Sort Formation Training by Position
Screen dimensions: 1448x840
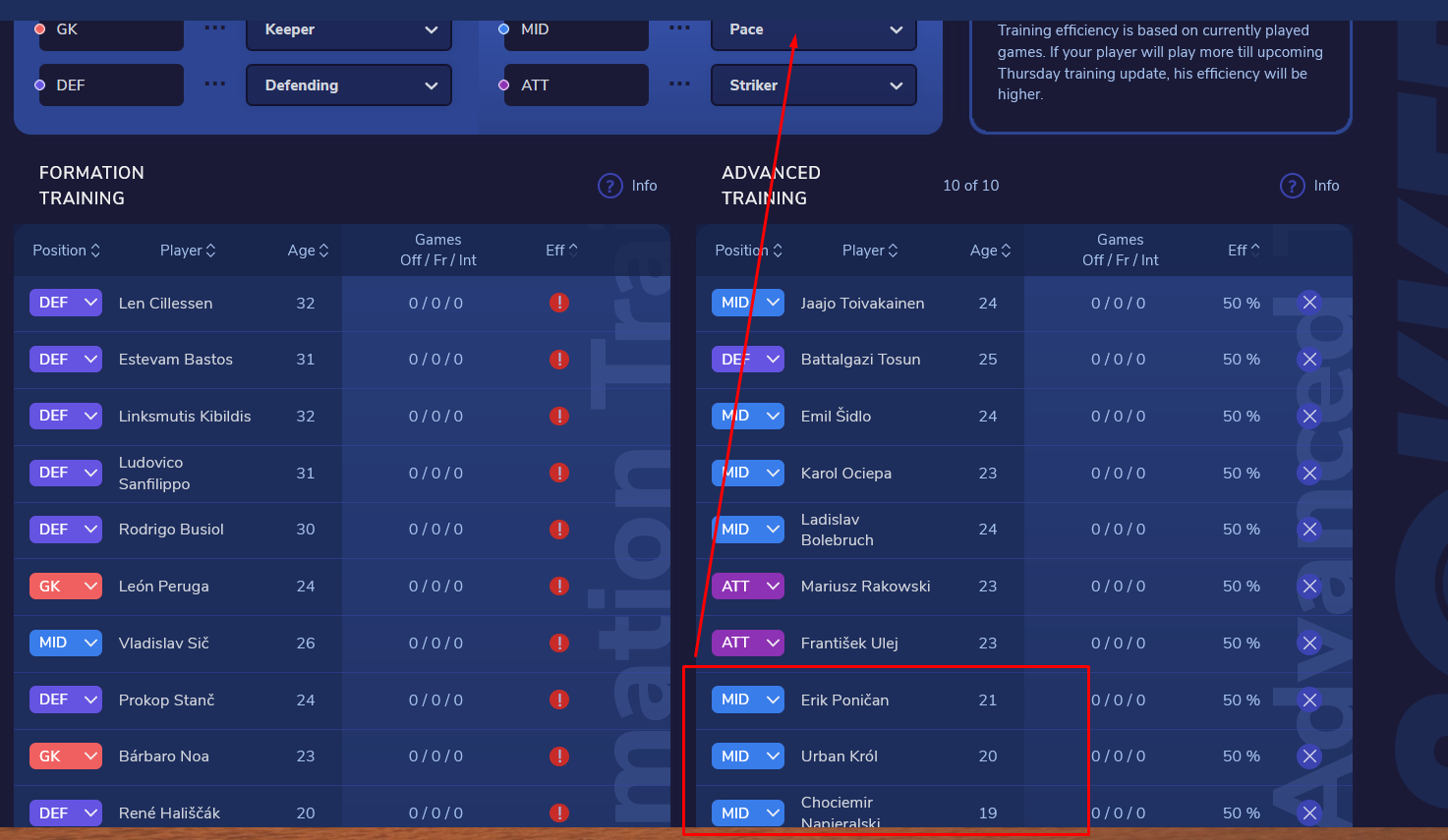[67, 251]
